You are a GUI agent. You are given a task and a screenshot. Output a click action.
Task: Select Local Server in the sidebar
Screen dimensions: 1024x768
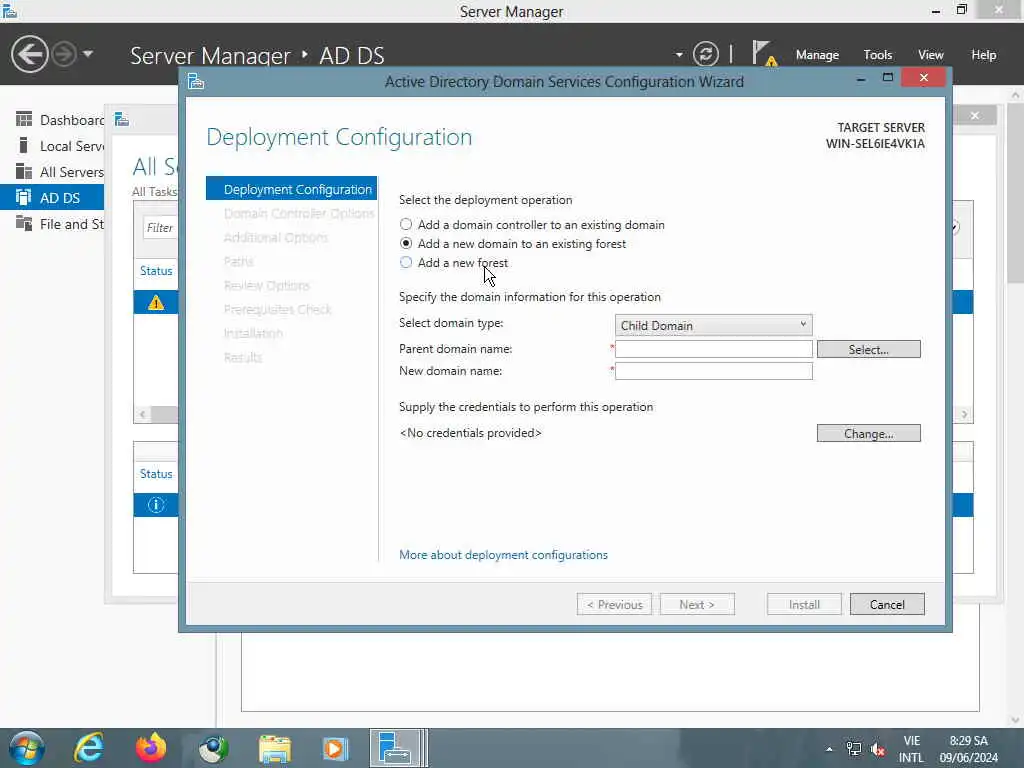(52, 146)
